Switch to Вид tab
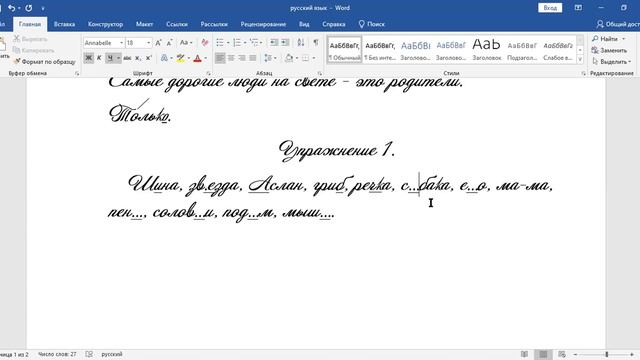Viewport: 640px width, 360px height. point(304,24)
